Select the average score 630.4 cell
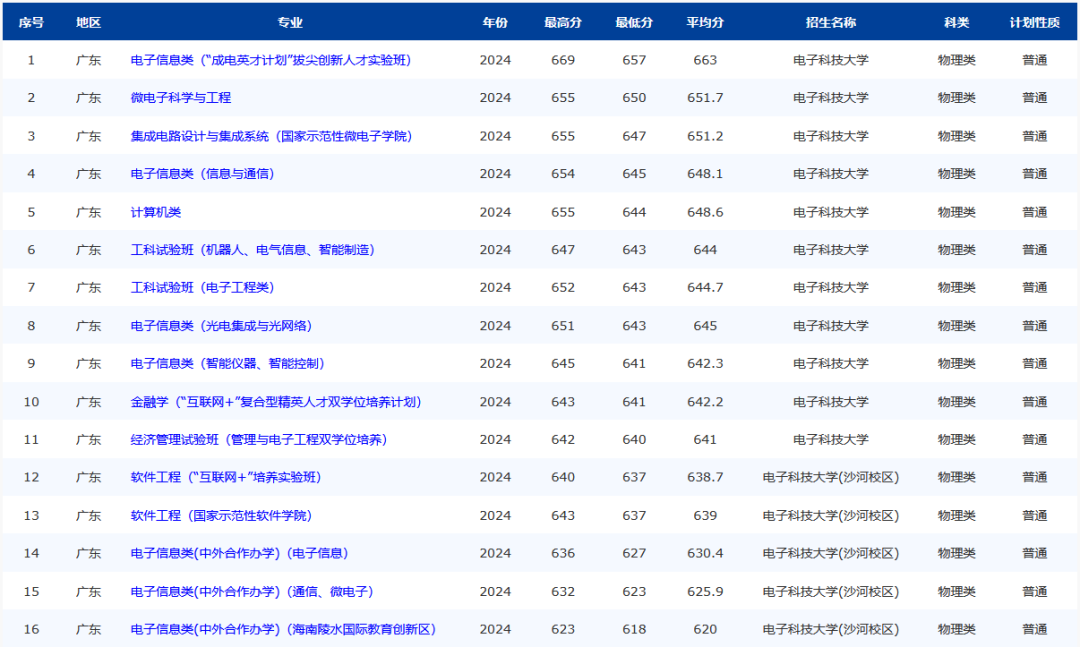 click(705, 553)
